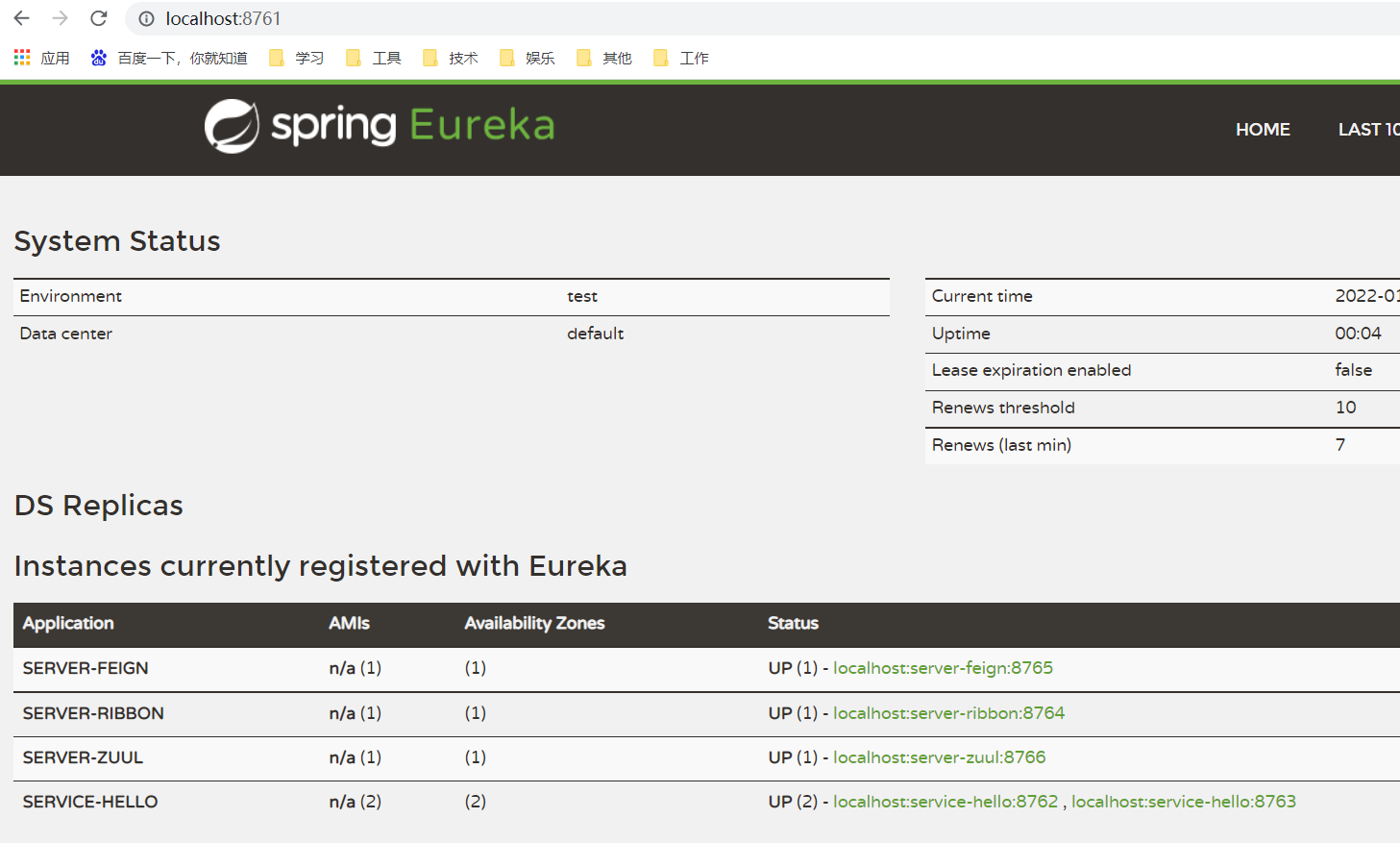Open the 娱乐 bookmark folder
Screen dimensions: 1400x843
(x=527, y=58)
